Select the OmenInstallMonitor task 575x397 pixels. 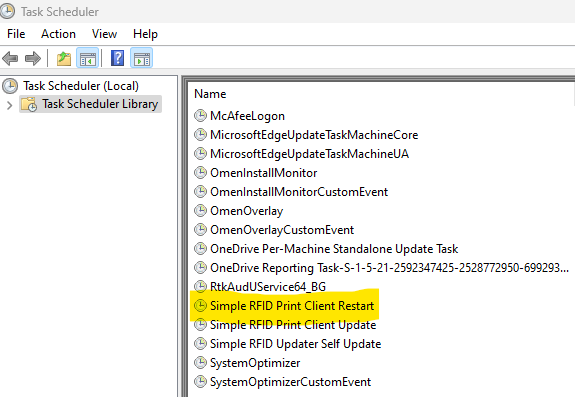(264, 173)
